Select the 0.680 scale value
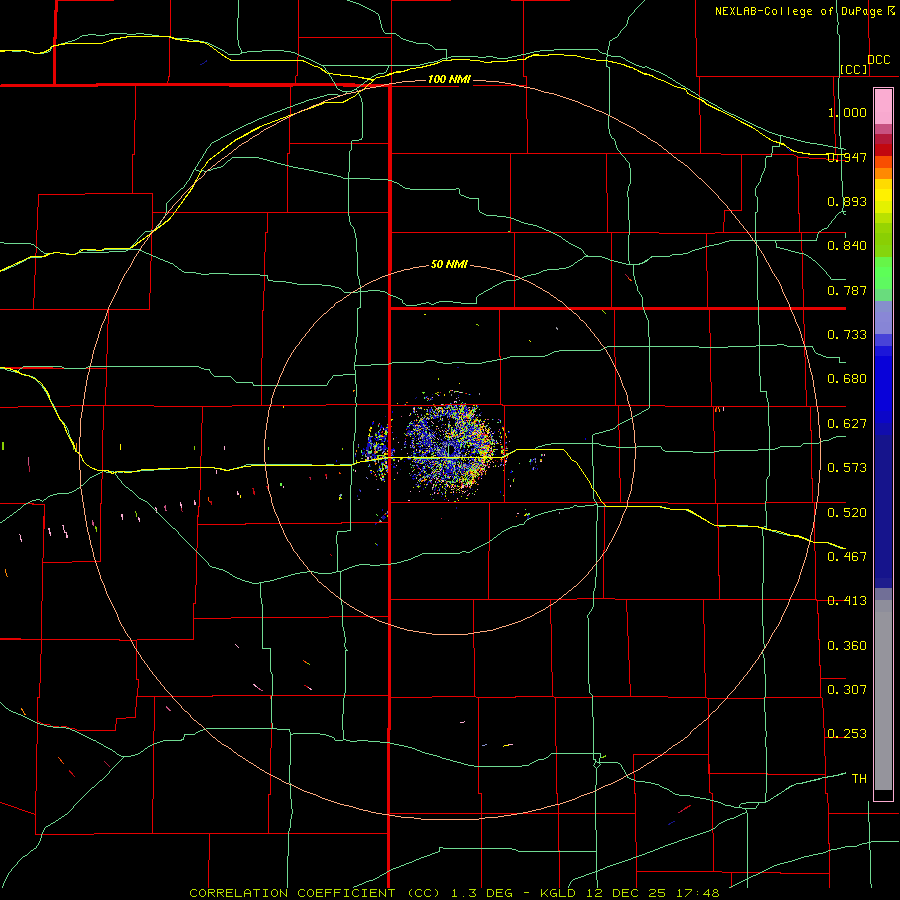 click(x=847, y=379)
